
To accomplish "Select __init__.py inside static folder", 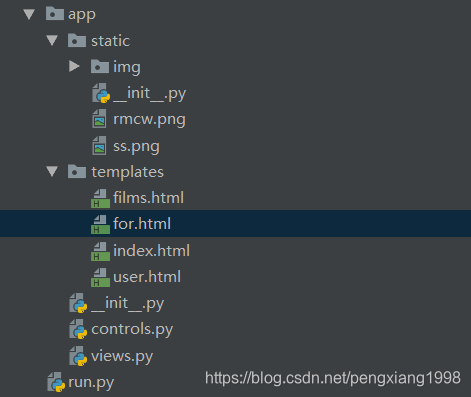I will click(x=149, y=94).
